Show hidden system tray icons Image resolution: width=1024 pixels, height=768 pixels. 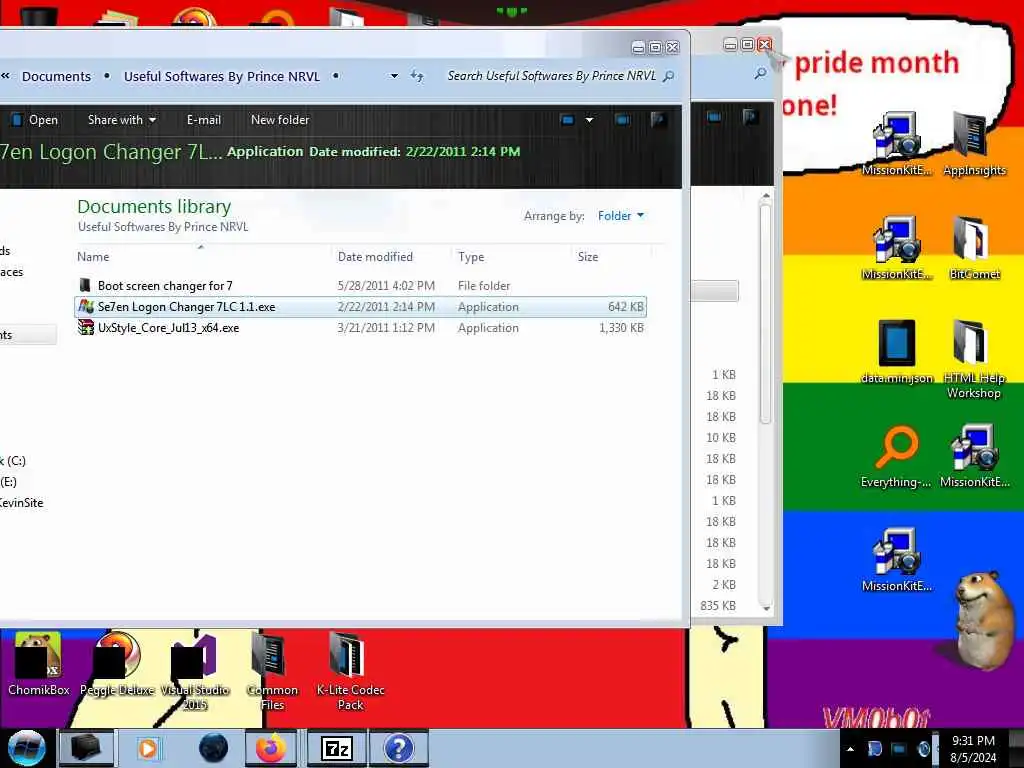pyautogui.click(x=850, y=749)
